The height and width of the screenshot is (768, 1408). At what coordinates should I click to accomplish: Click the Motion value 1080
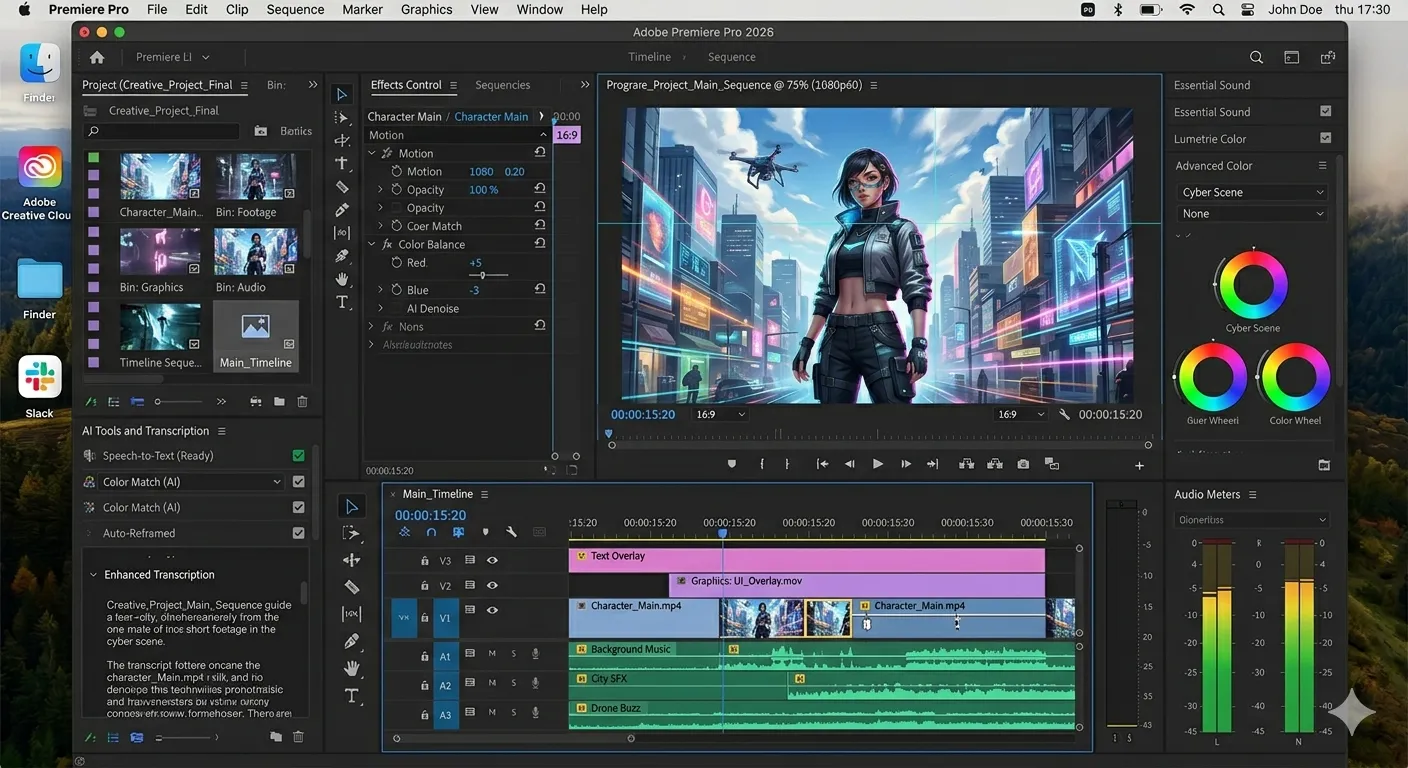click(x=481, y=172)
